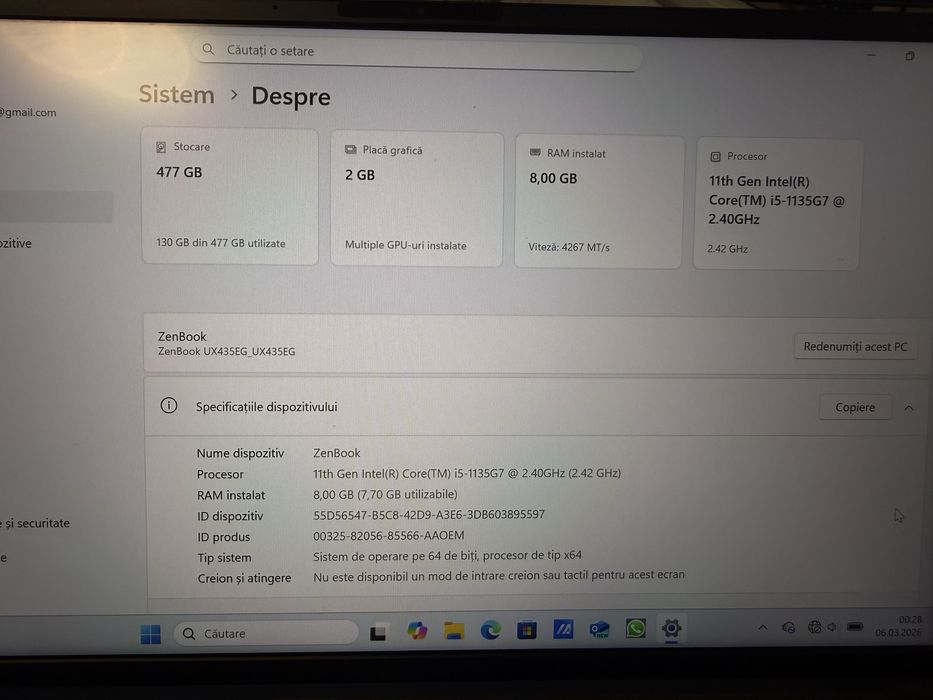
Task: Click the Stocare disk icon
Action: [161, 147]
